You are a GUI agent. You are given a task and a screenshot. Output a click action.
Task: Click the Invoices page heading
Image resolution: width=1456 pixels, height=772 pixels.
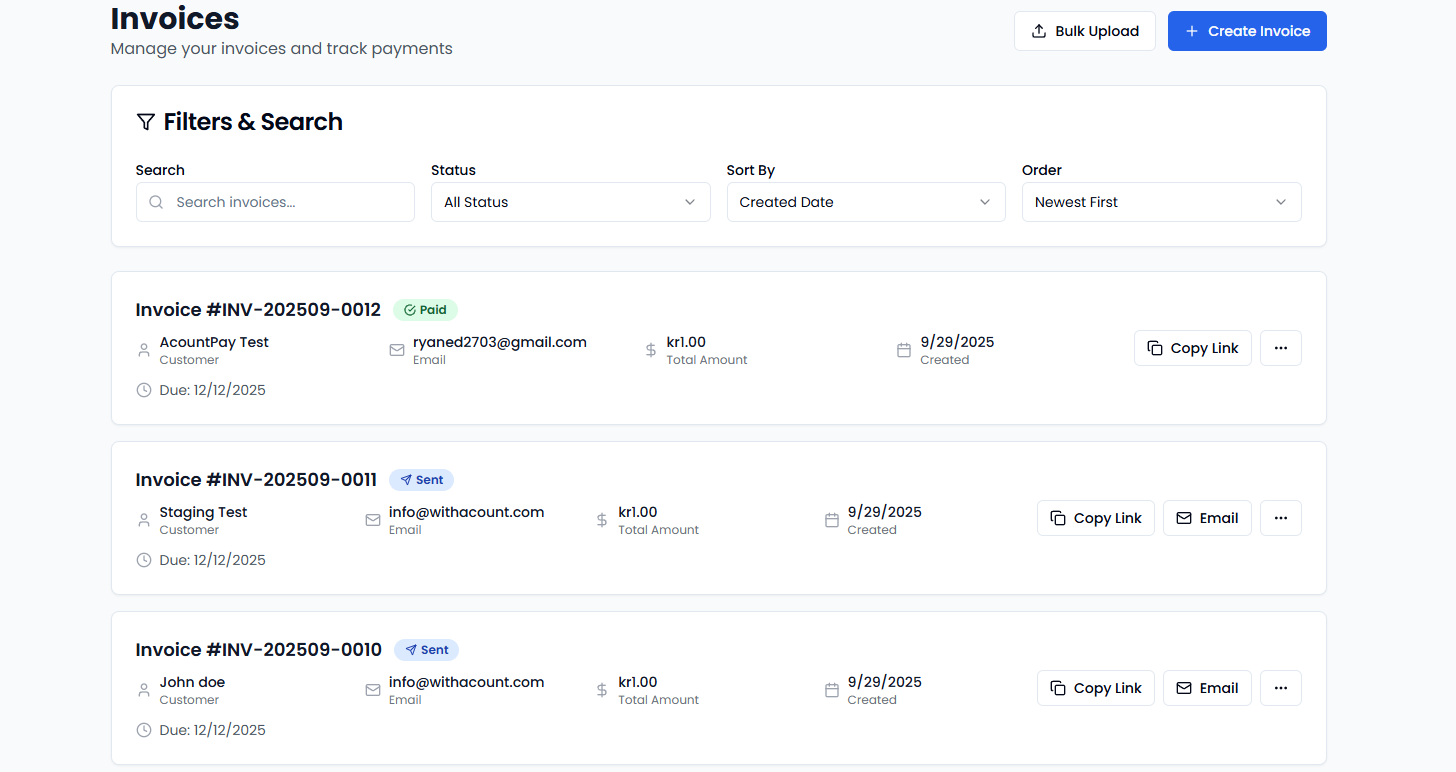[175, 18]
